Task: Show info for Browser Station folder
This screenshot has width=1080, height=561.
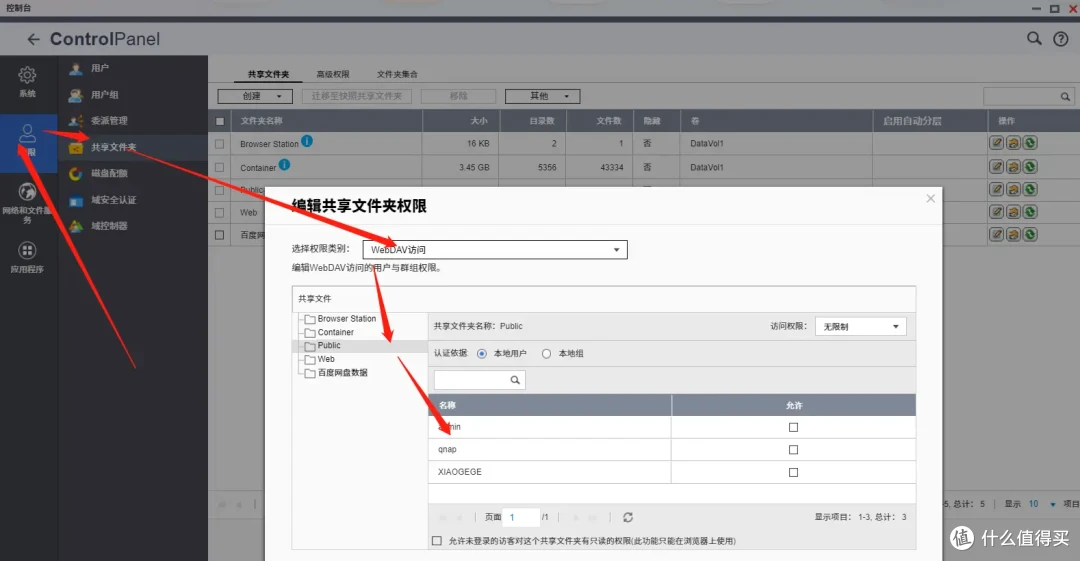Action: pyautogui.click(x=307, y=141)
